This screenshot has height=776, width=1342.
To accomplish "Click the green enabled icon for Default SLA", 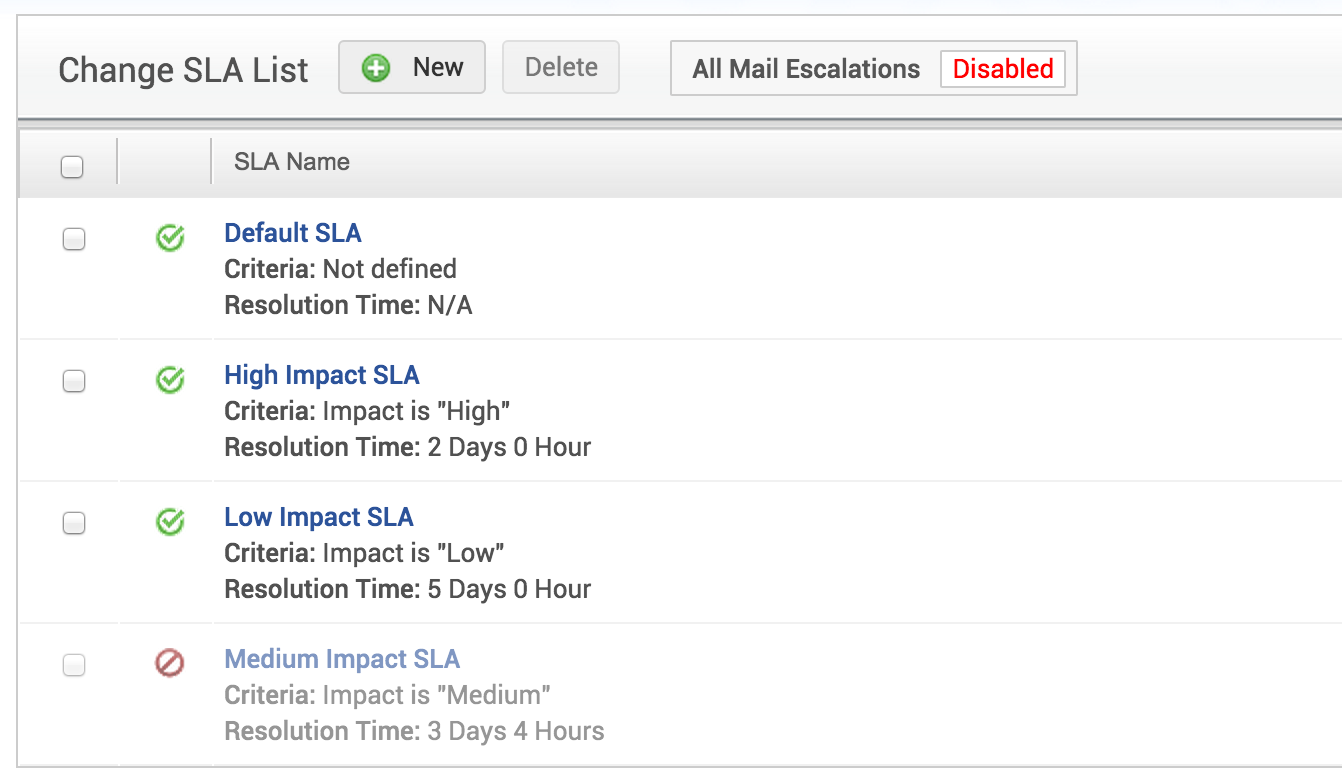I will coord(170,238).
